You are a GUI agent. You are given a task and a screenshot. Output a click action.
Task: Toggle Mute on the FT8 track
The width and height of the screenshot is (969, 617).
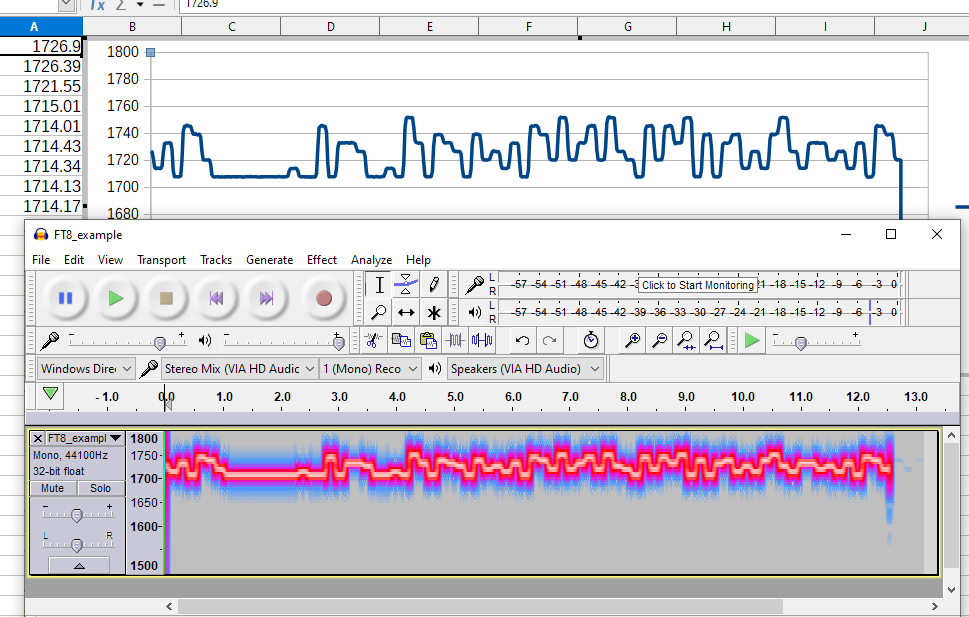pyautogui.click(x=53, y=488)
